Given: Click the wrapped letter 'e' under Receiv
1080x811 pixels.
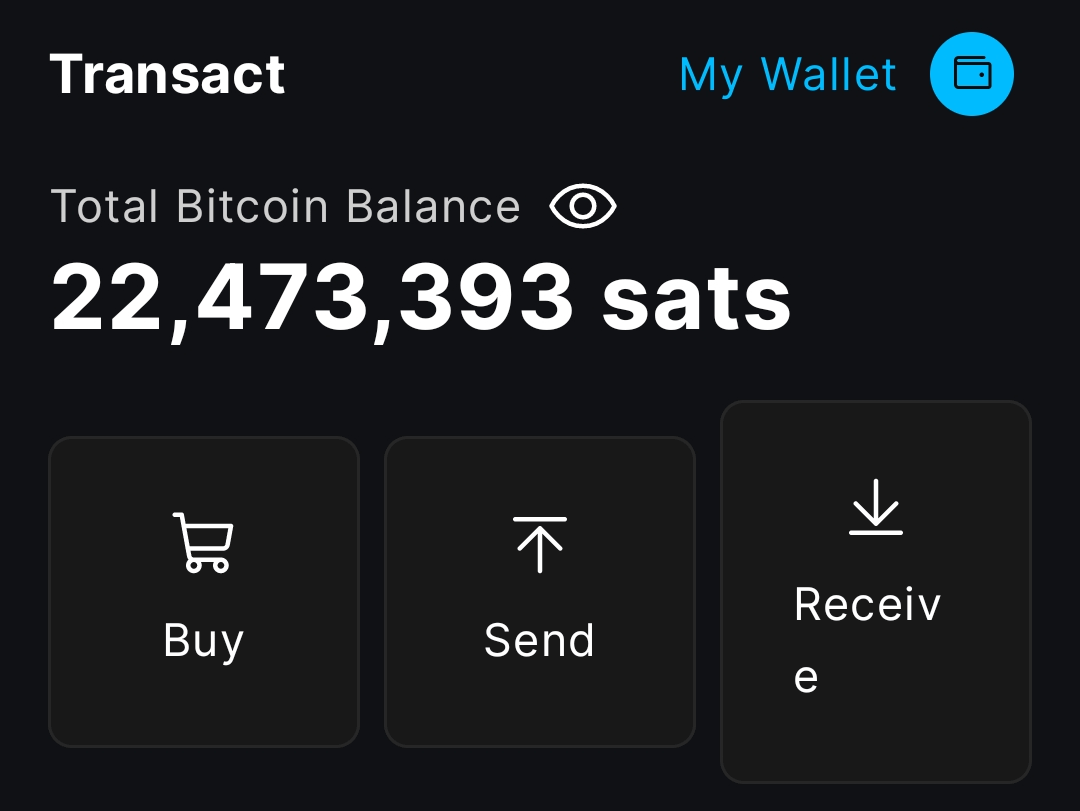Looking at the screenshot, I should click(806, 678).
